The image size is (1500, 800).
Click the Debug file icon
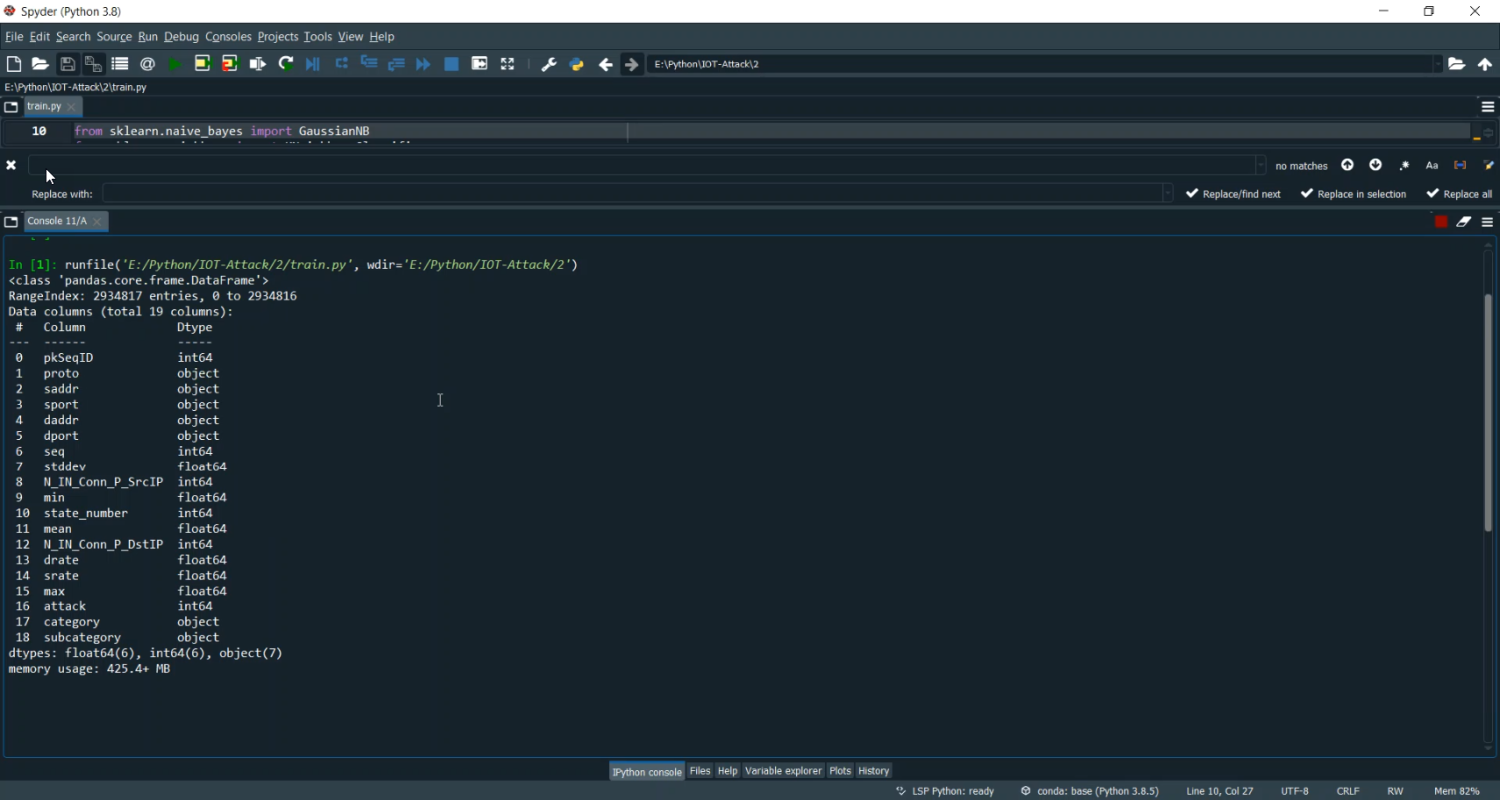pos(313,64)
